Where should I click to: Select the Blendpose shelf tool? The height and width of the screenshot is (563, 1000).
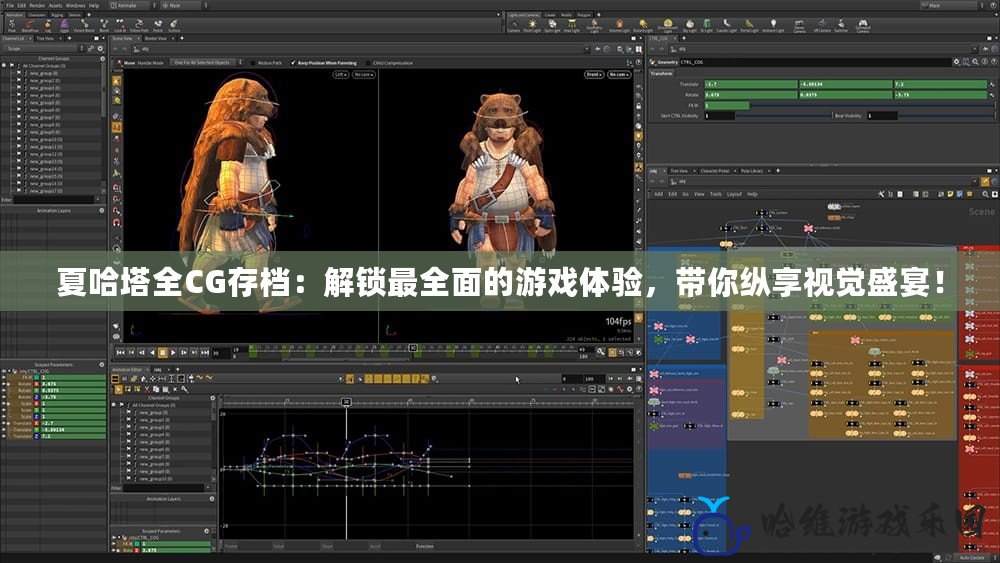tap(29, 26)
